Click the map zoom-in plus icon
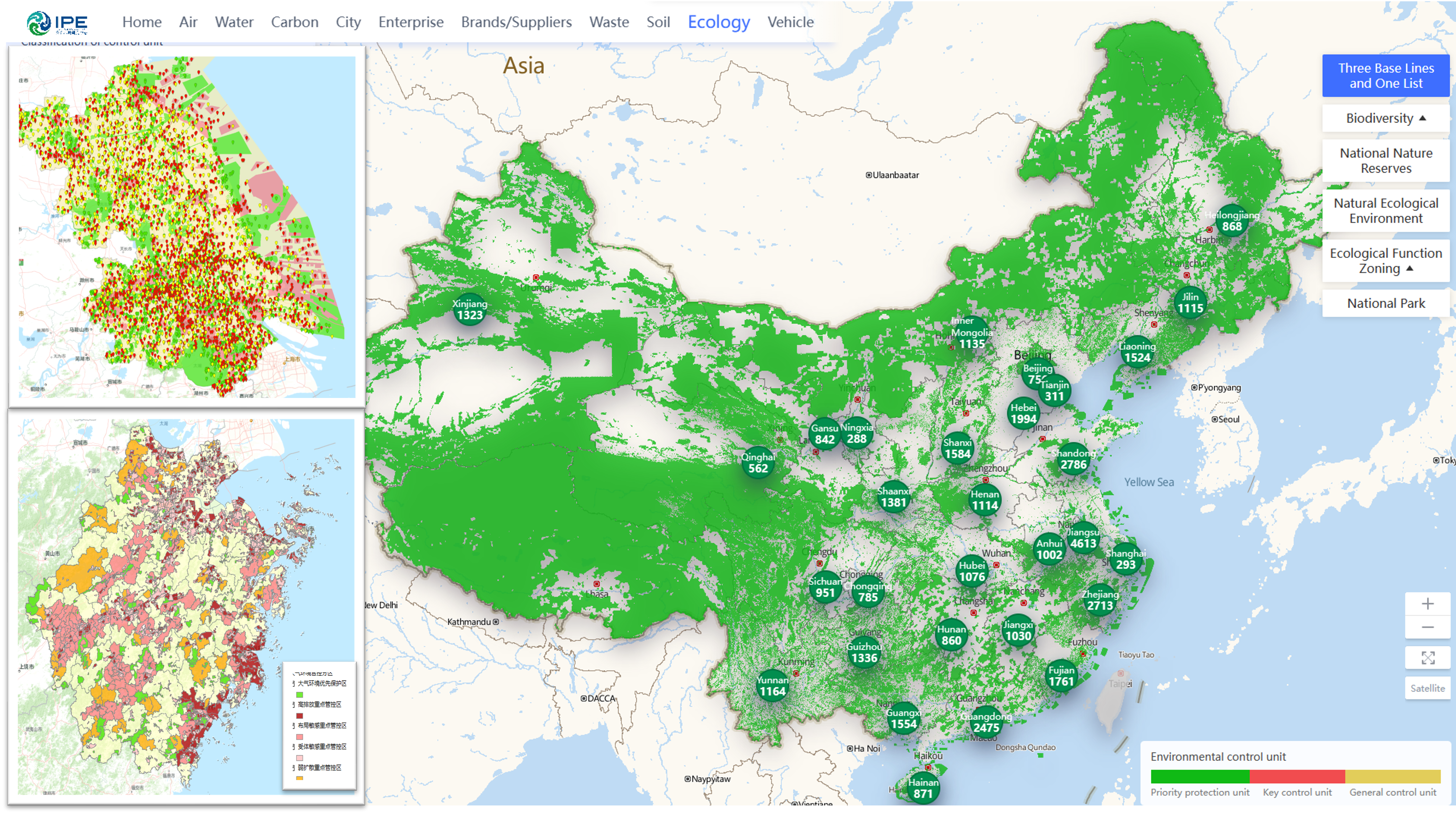The width and height of the screenshot is (1456, 816). (x=1428, y=604)
